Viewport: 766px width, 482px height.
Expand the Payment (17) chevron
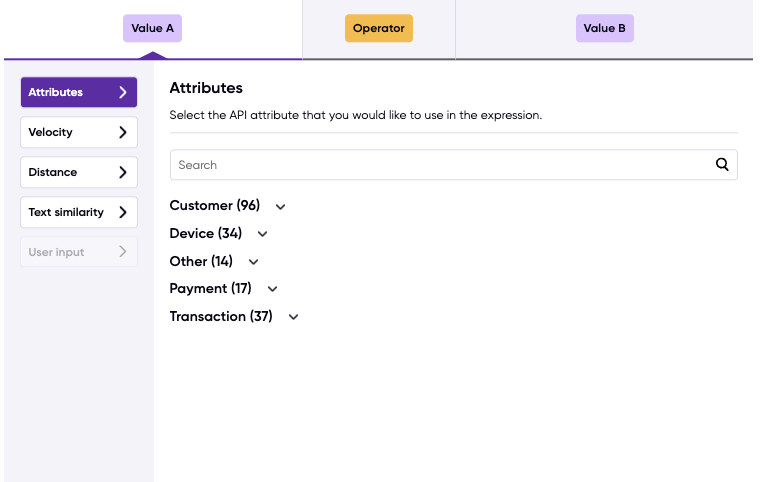point(273,289)
